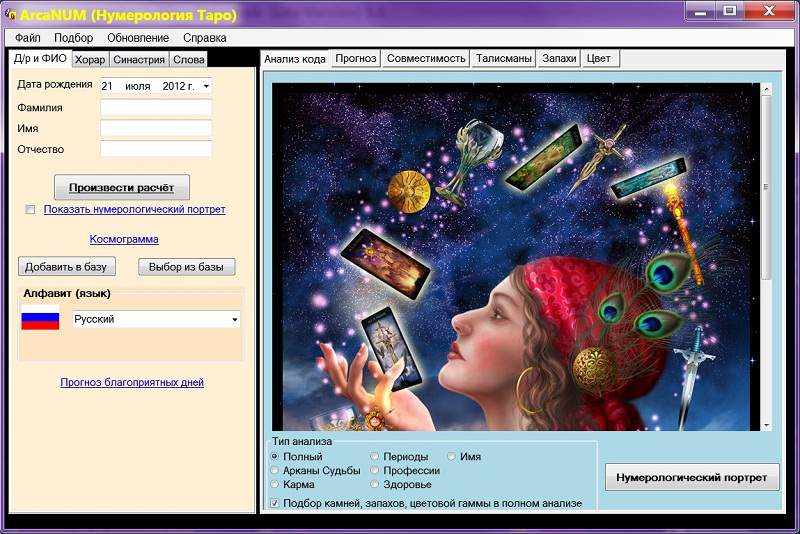Open the Файл menu

[28, 38]
